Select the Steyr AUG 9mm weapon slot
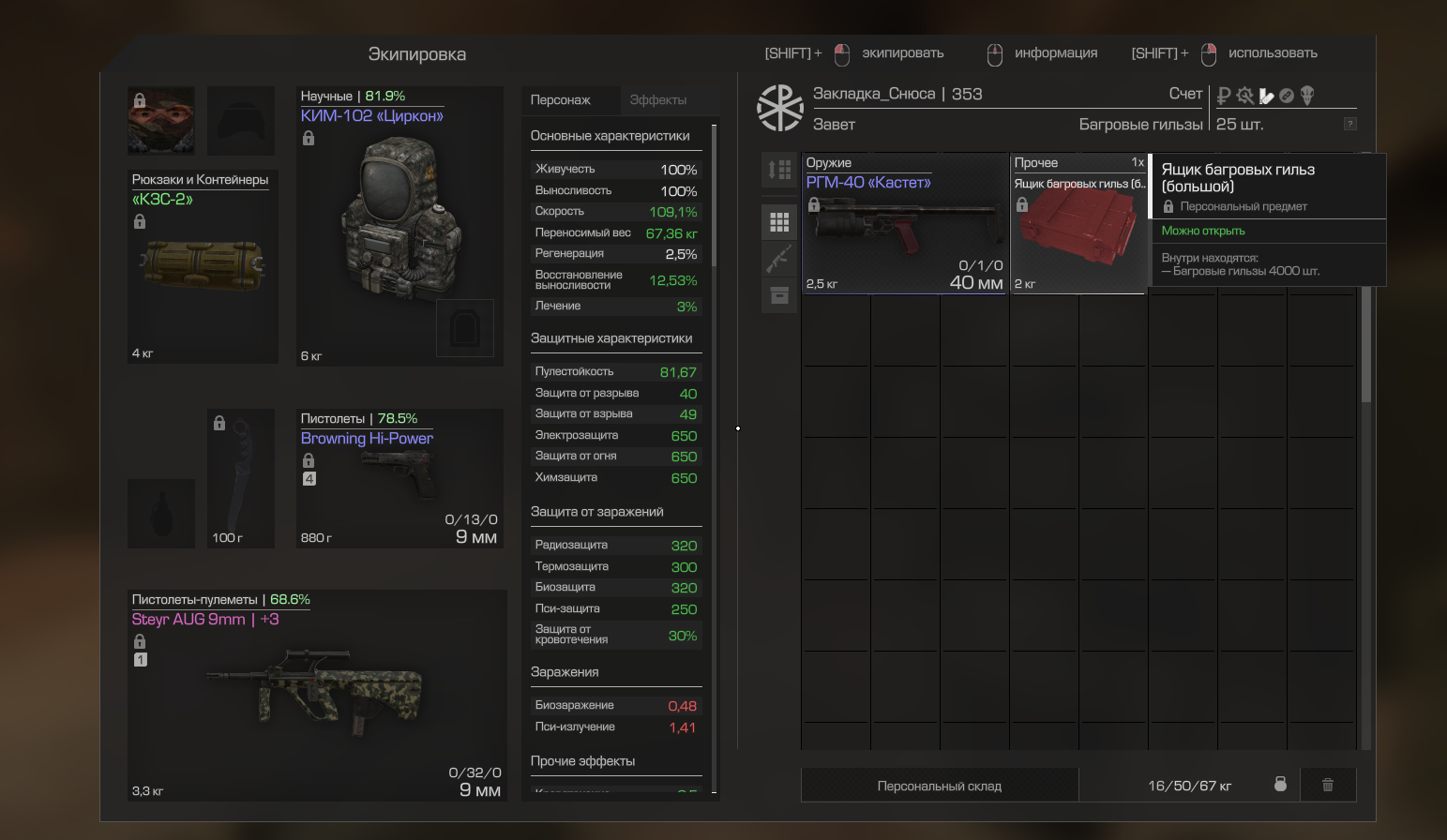The image size is (1447, 840). (x=317, y=695)
